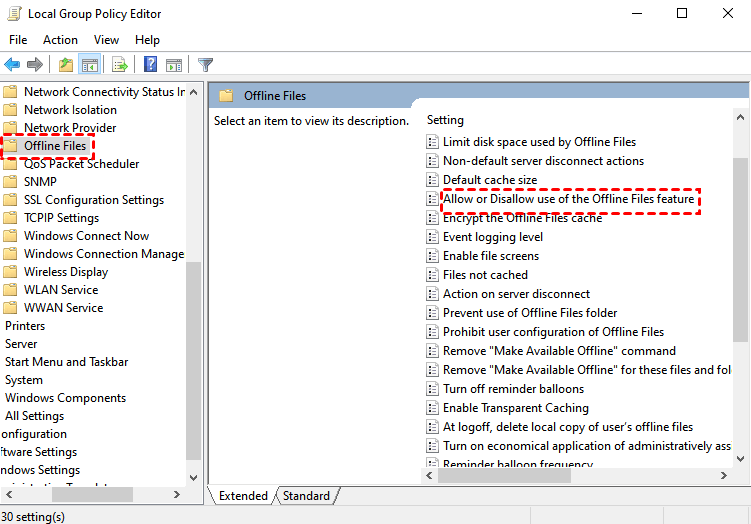Click the Setting column header
751x524 pixels.
pyautogui.click(x=445, y=120)
